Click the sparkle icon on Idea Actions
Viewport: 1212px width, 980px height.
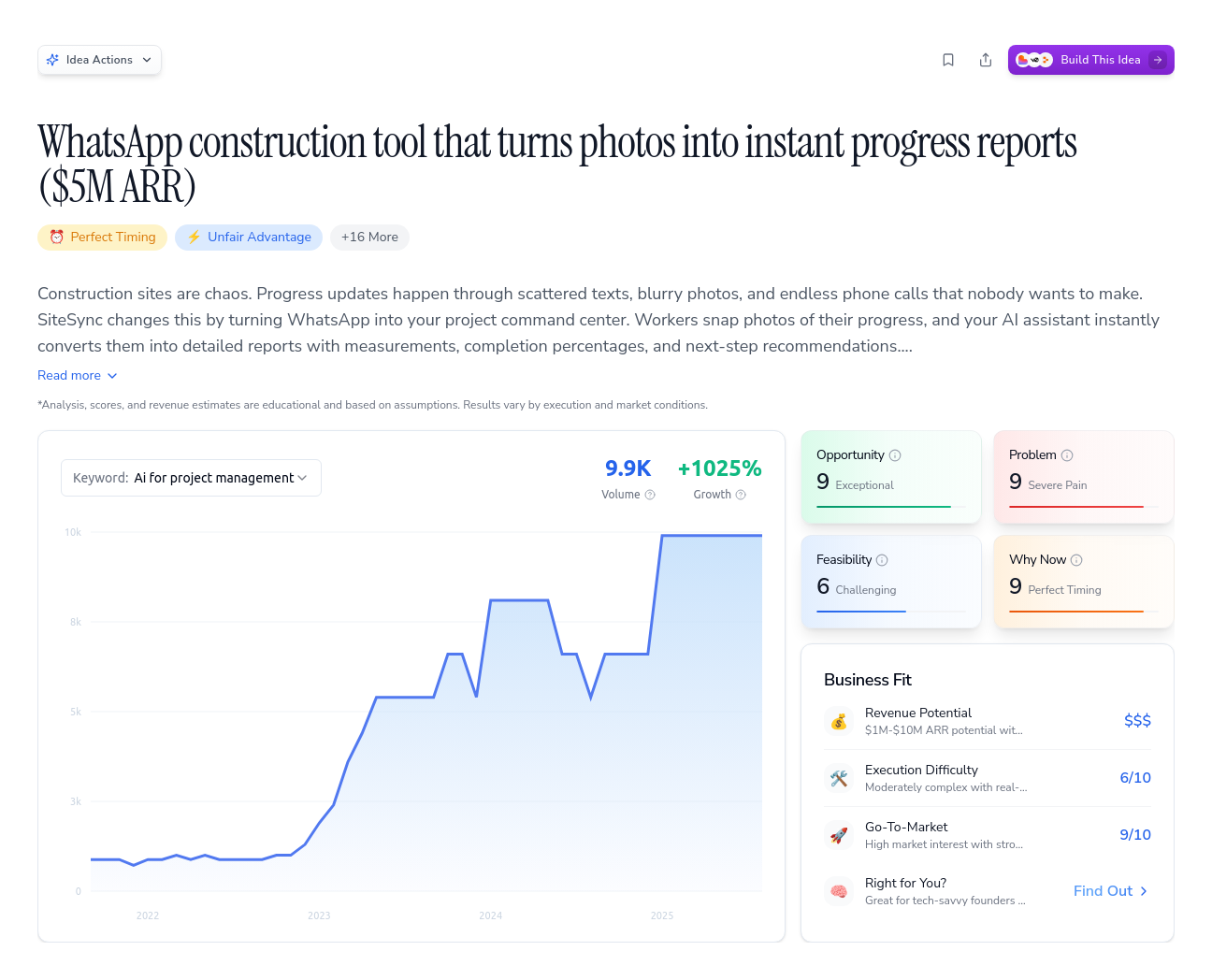(53, 59)
